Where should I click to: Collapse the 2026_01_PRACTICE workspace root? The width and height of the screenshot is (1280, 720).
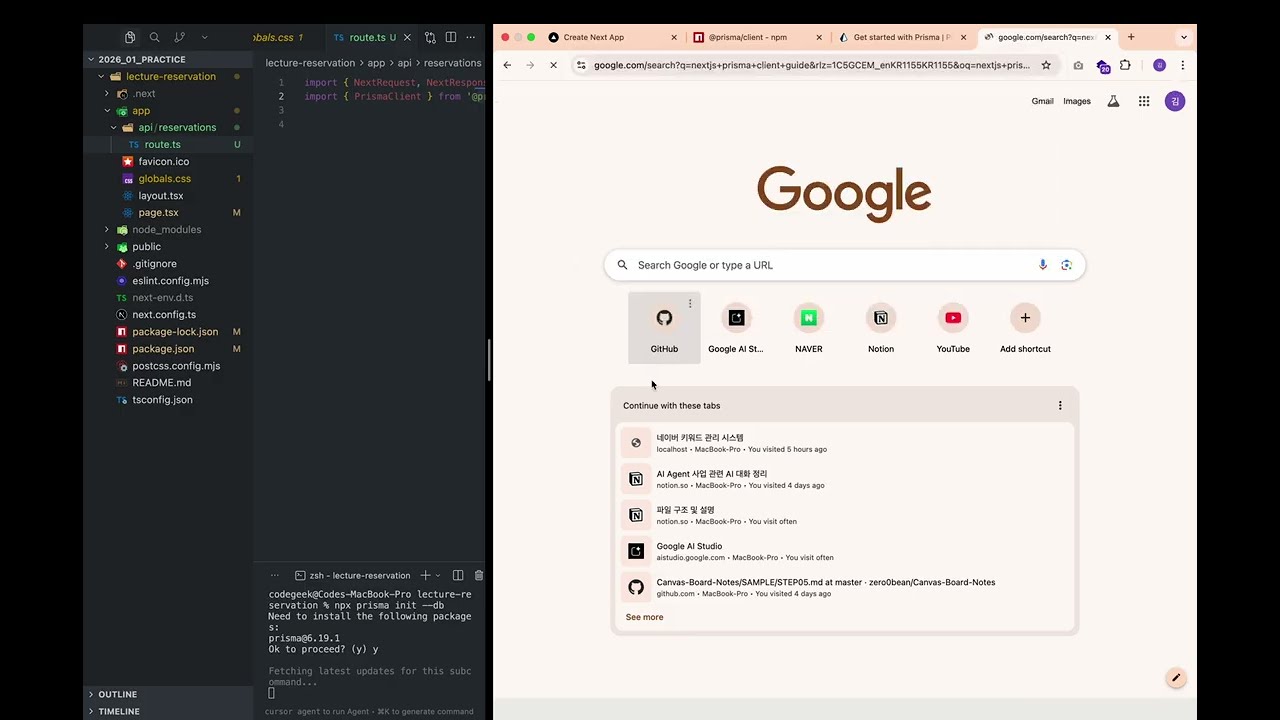[x=141, y=59]
